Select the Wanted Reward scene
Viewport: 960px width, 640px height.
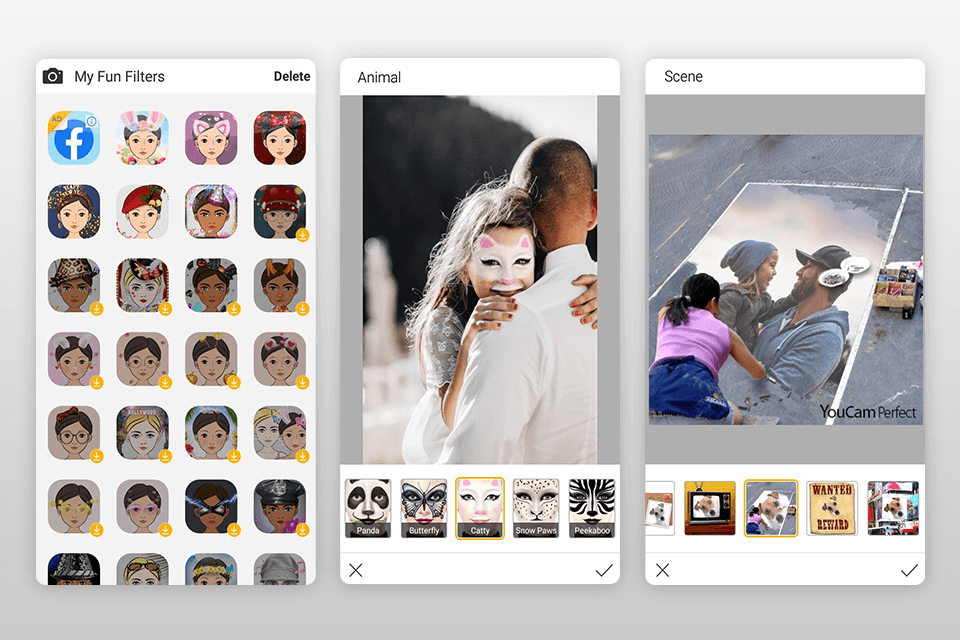click(x=831, y=507)
